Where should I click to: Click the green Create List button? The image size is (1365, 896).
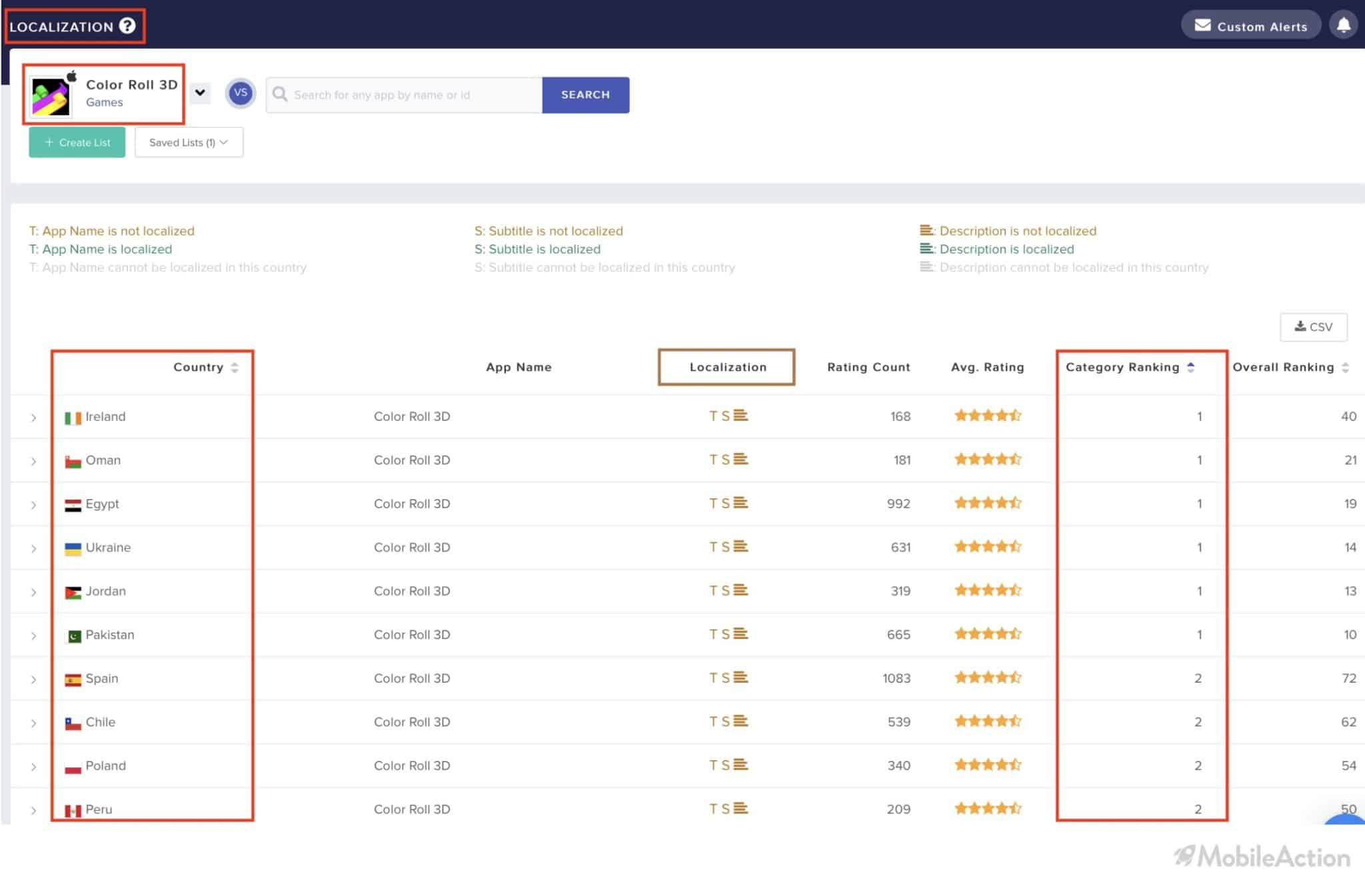tap(77, 143)
